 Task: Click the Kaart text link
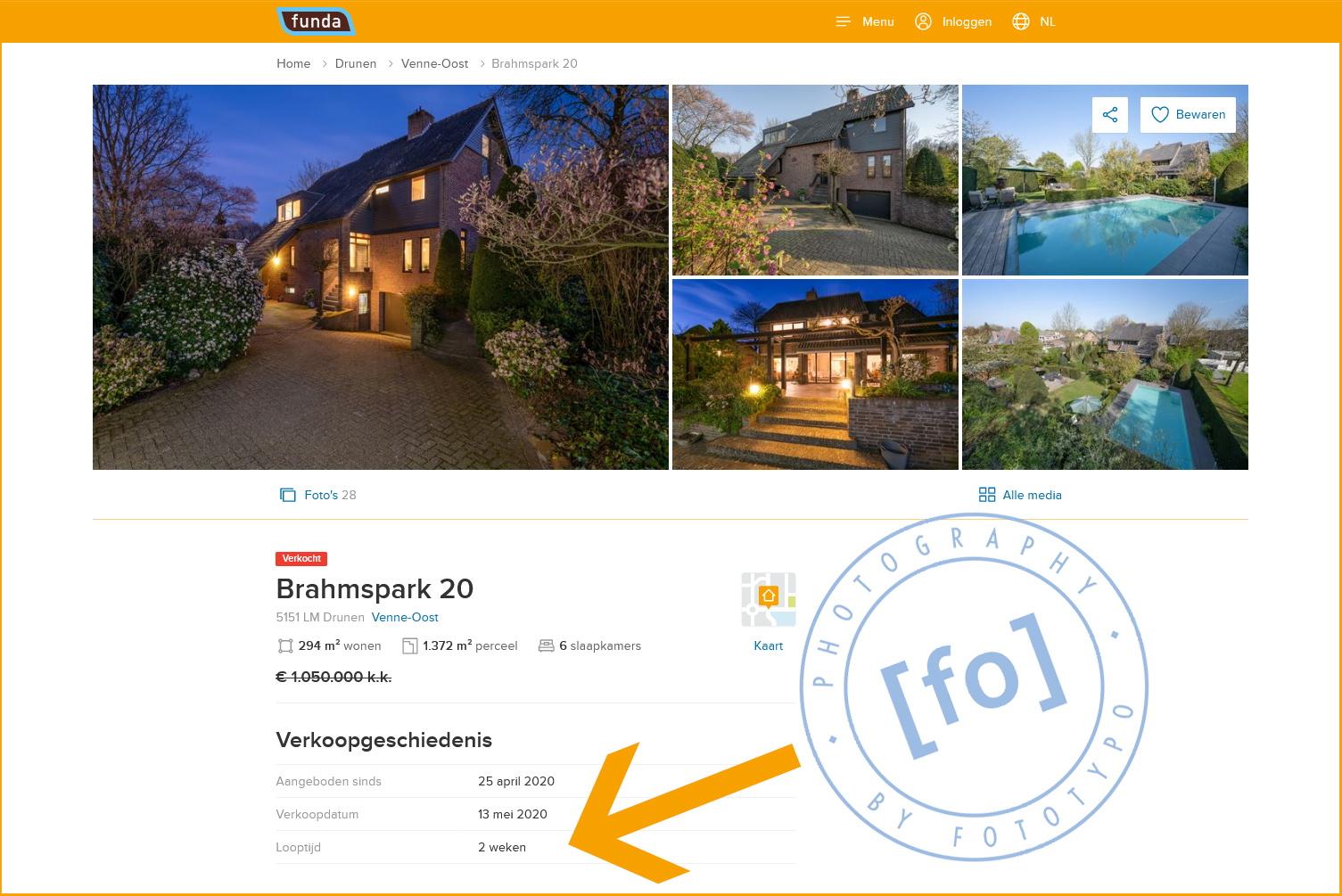tap(769, 645)
